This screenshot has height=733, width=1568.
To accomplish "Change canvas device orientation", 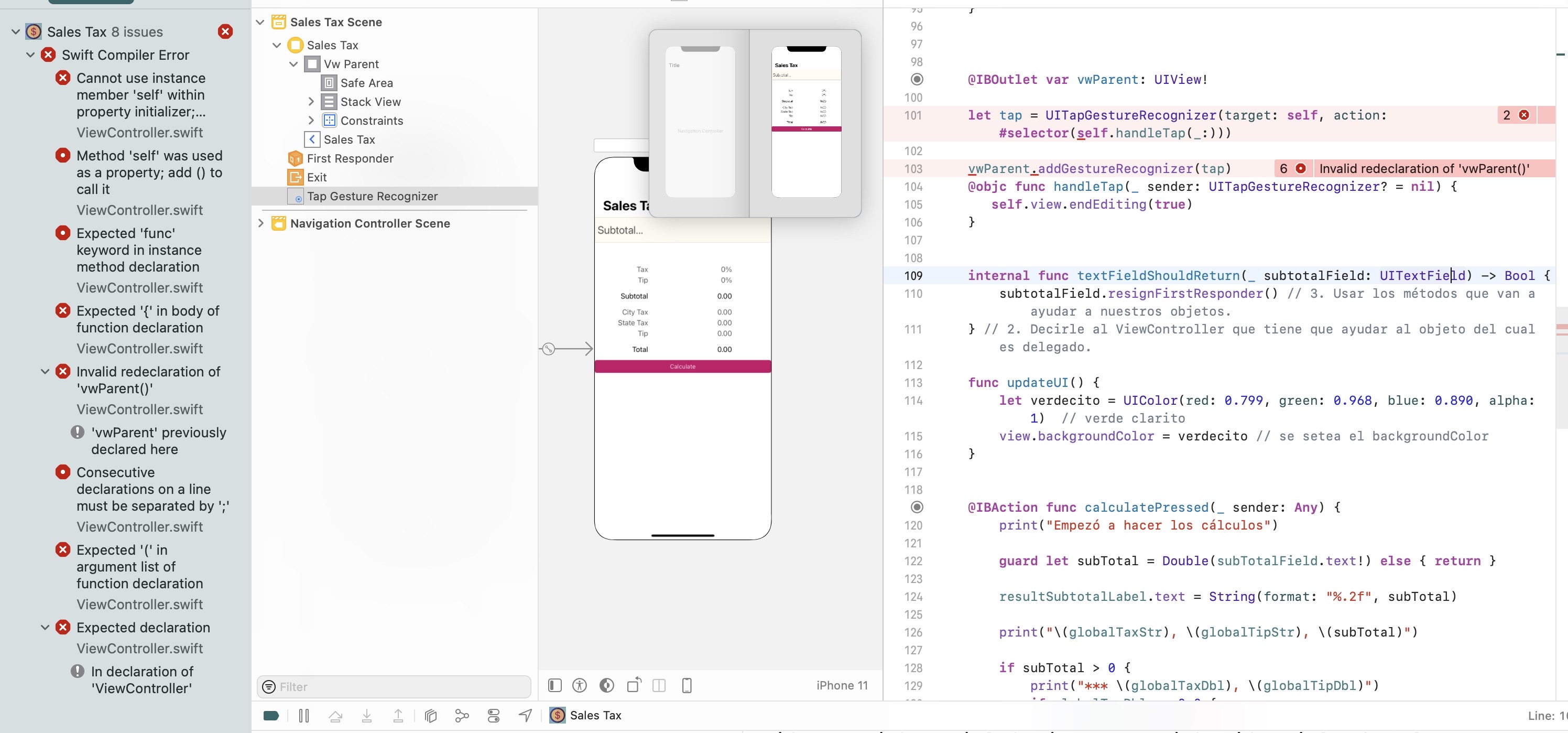I will [x=634, y=685].
